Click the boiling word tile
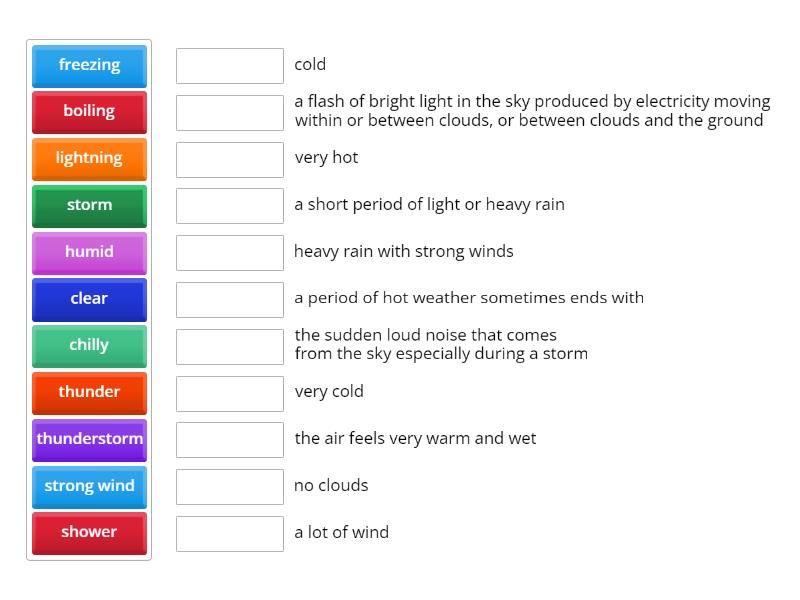The image size is (800, 600). click(89, 111)
